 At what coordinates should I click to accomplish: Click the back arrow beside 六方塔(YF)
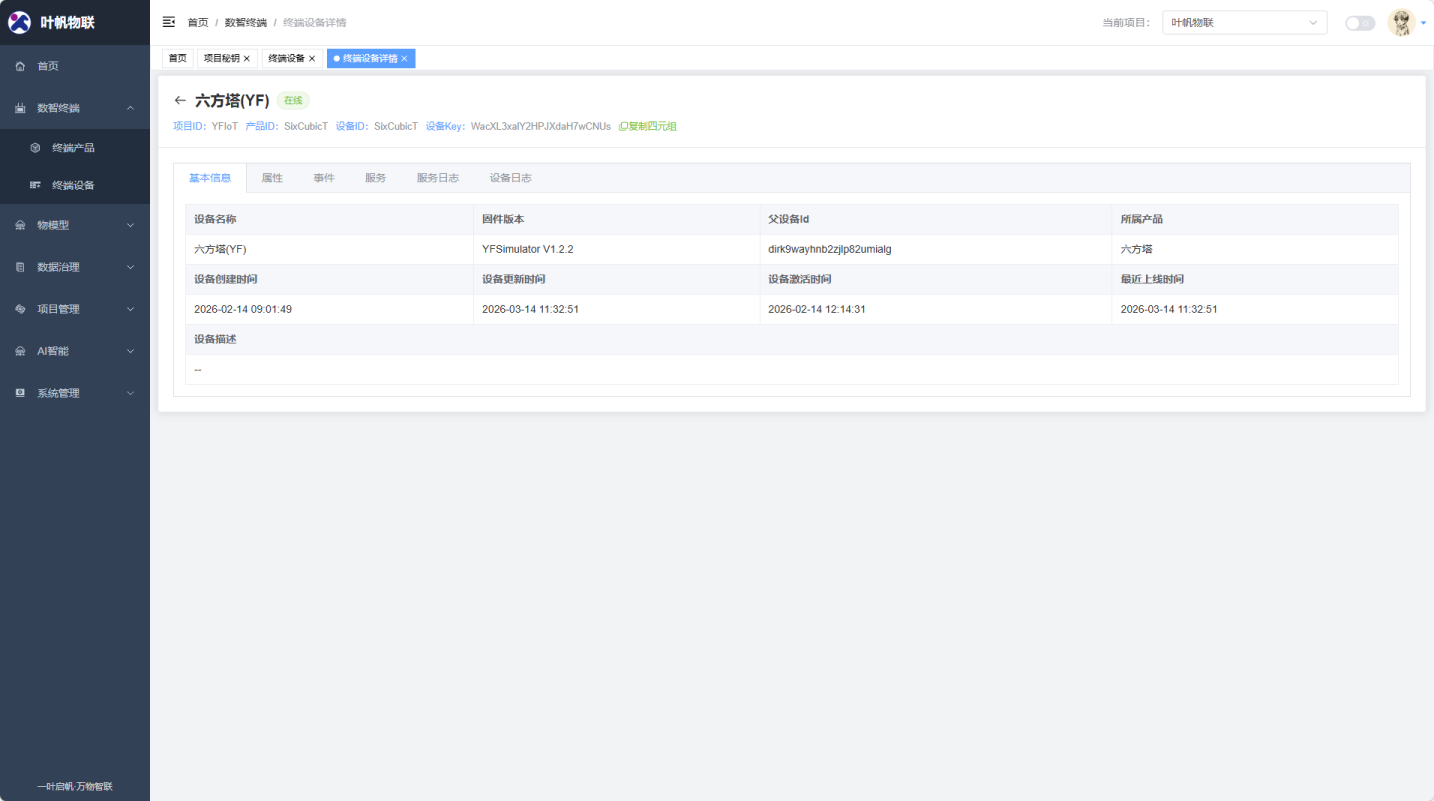tap(180, 100)
